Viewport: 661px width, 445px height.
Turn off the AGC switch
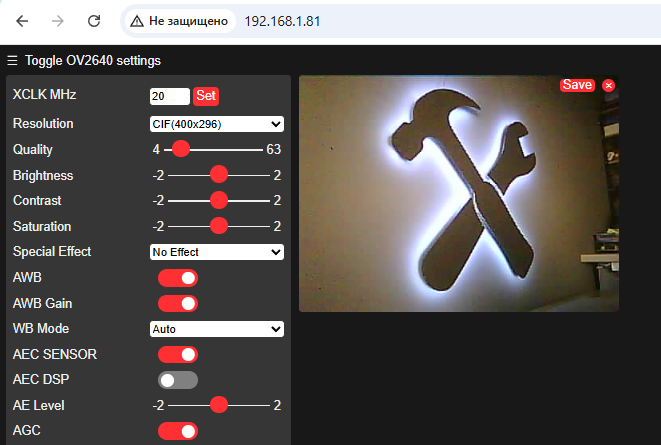point(178,431)
